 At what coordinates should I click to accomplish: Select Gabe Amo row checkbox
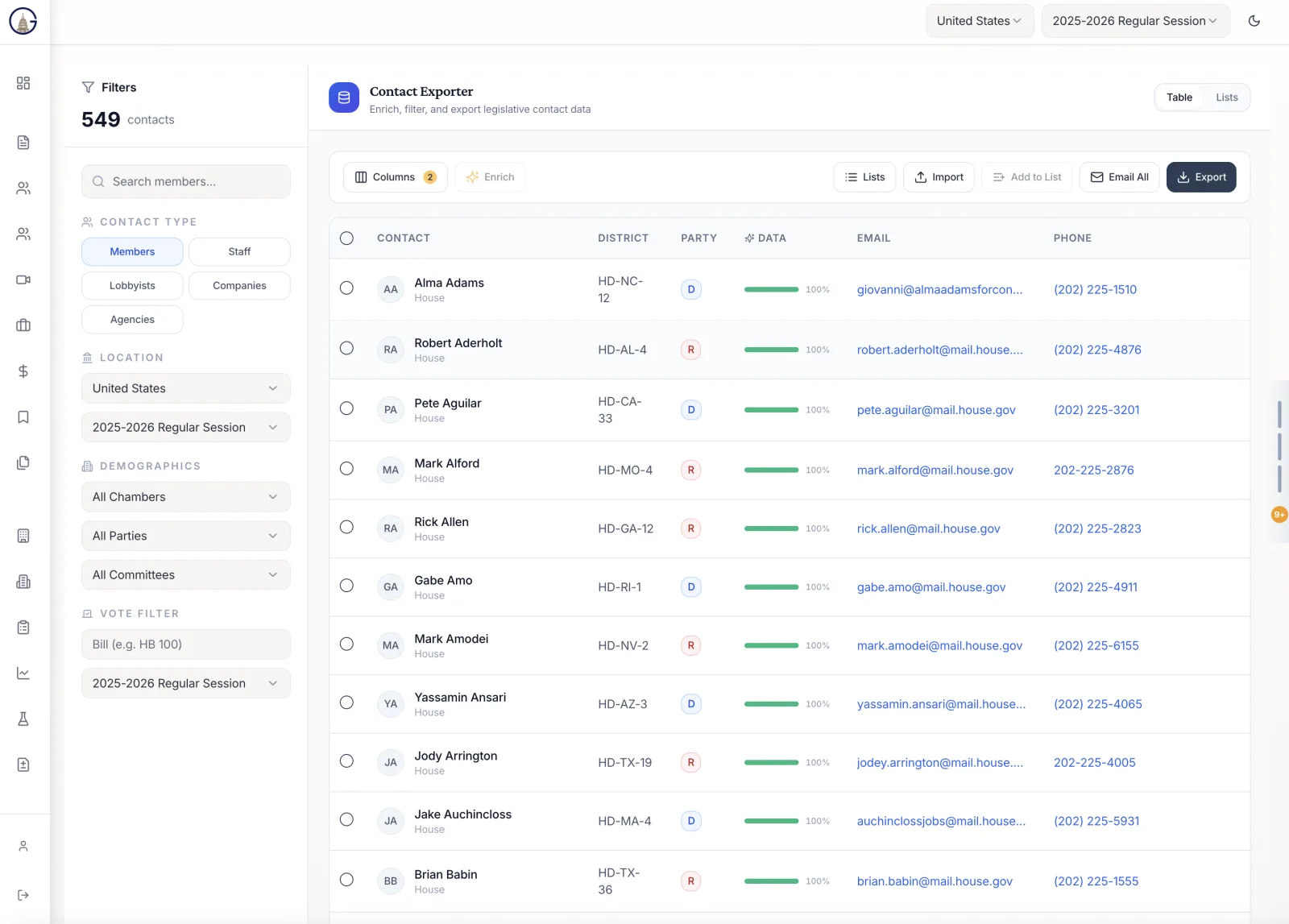346,586
